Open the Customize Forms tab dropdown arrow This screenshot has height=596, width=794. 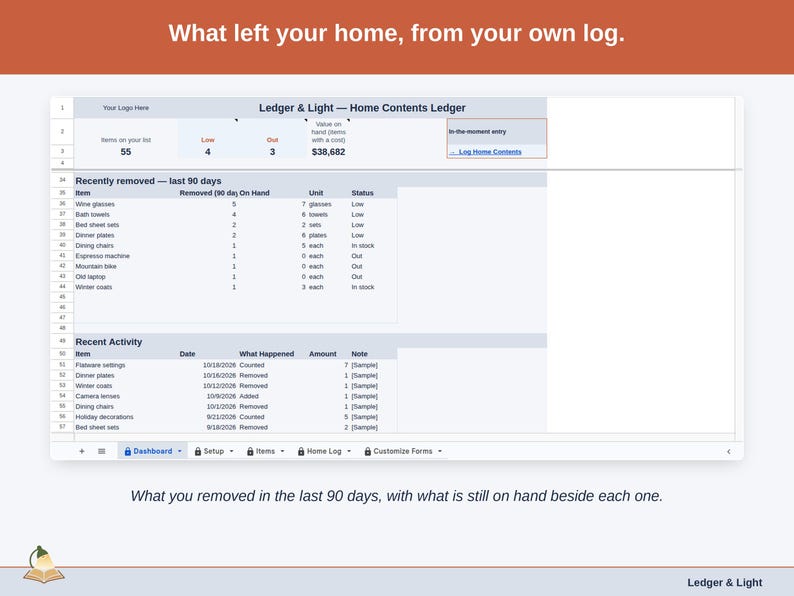click(440, 451)
